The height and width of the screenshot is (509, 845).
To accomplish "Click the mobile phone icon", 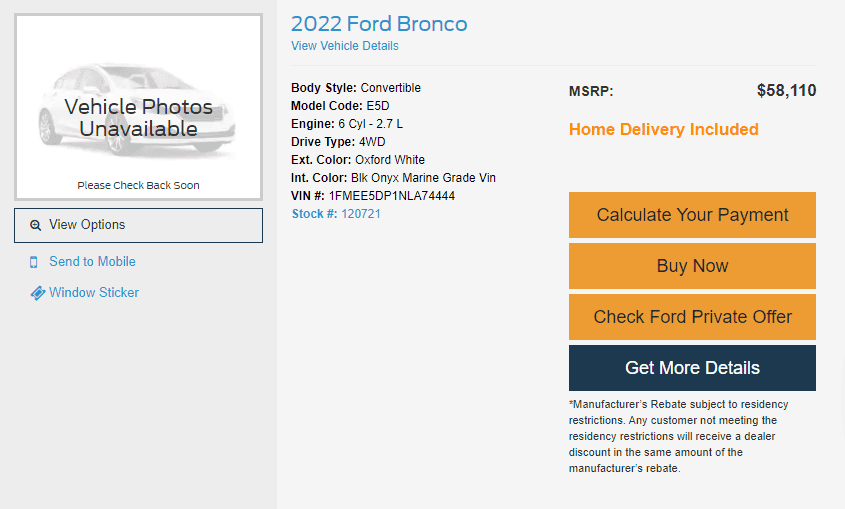I will click(34, 262).
